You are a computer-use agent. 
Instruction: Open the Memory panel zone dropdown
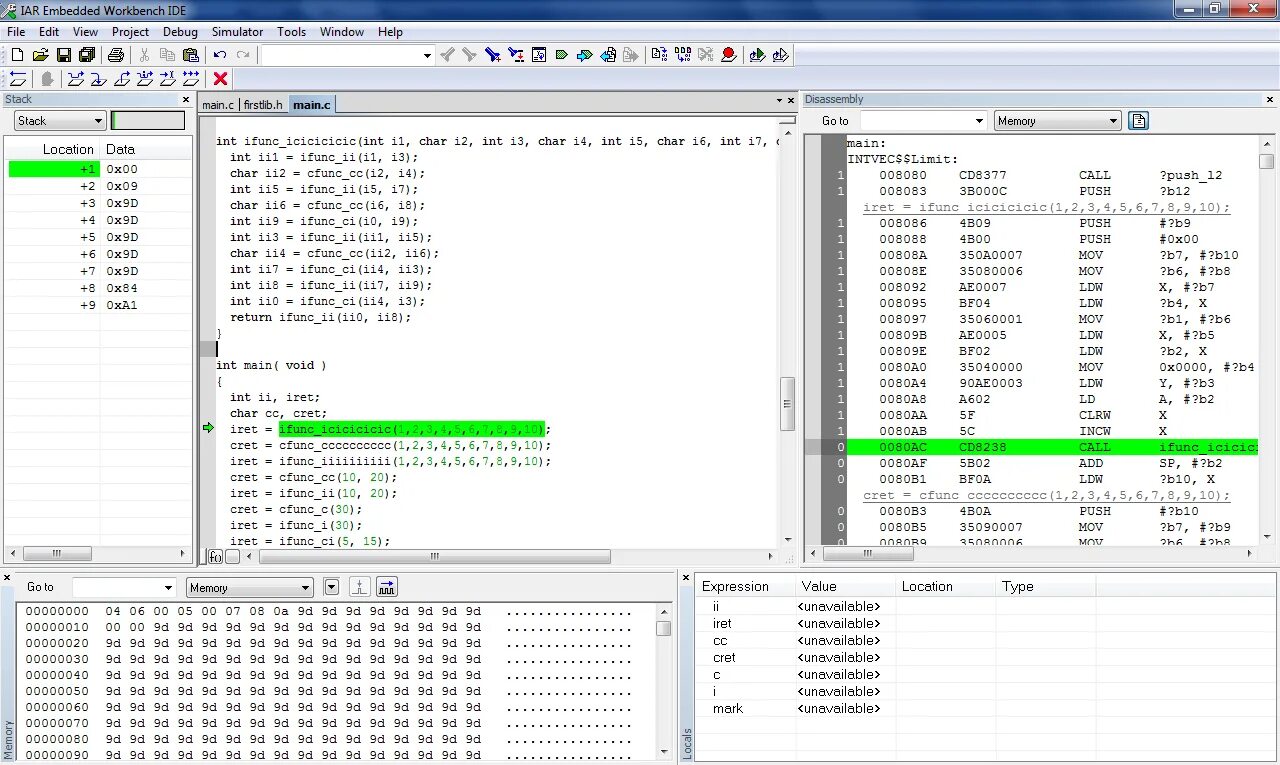point(249,587)
